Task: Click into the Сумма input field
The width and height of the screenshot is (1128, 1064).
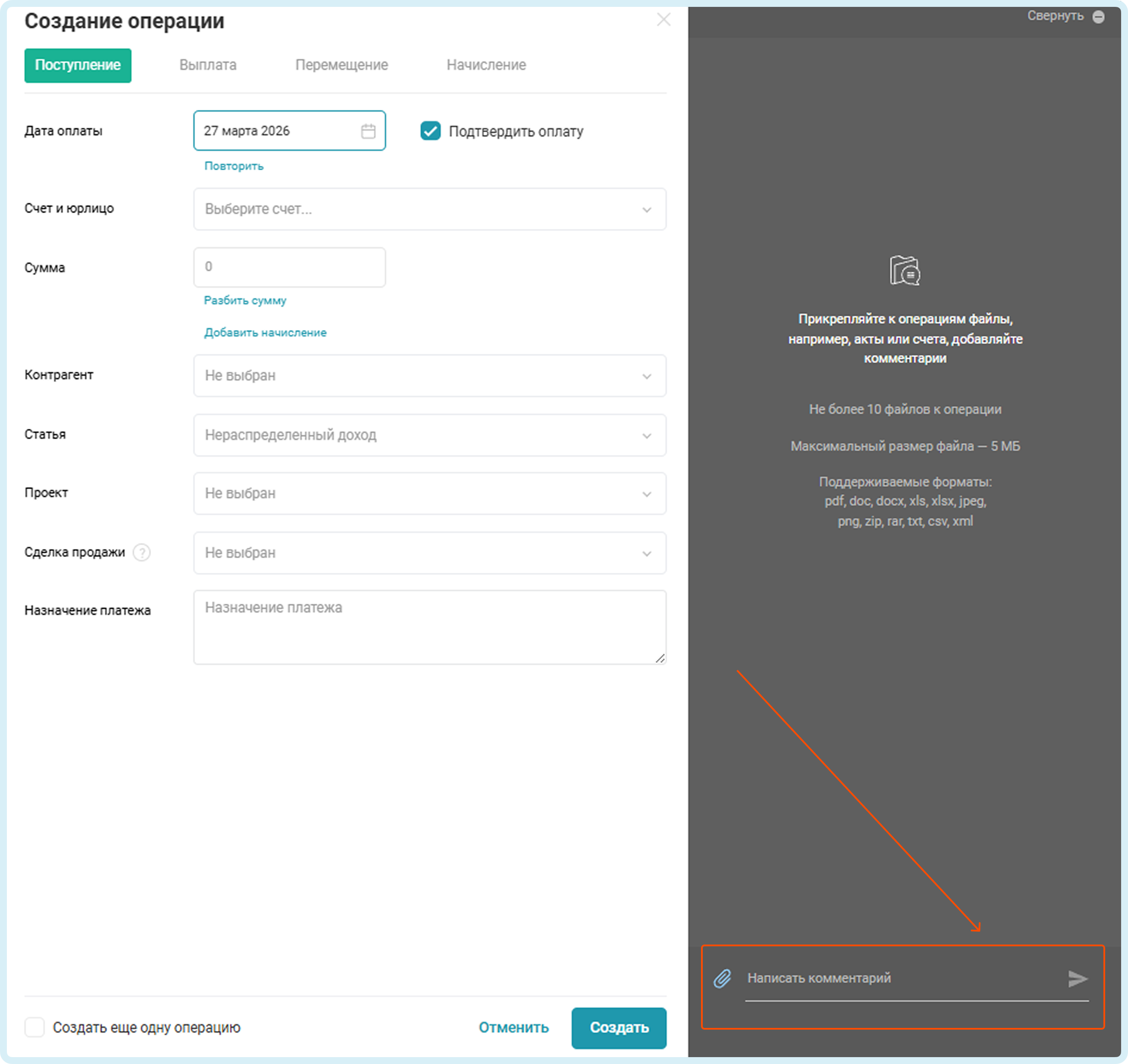Action: (290, 267)
